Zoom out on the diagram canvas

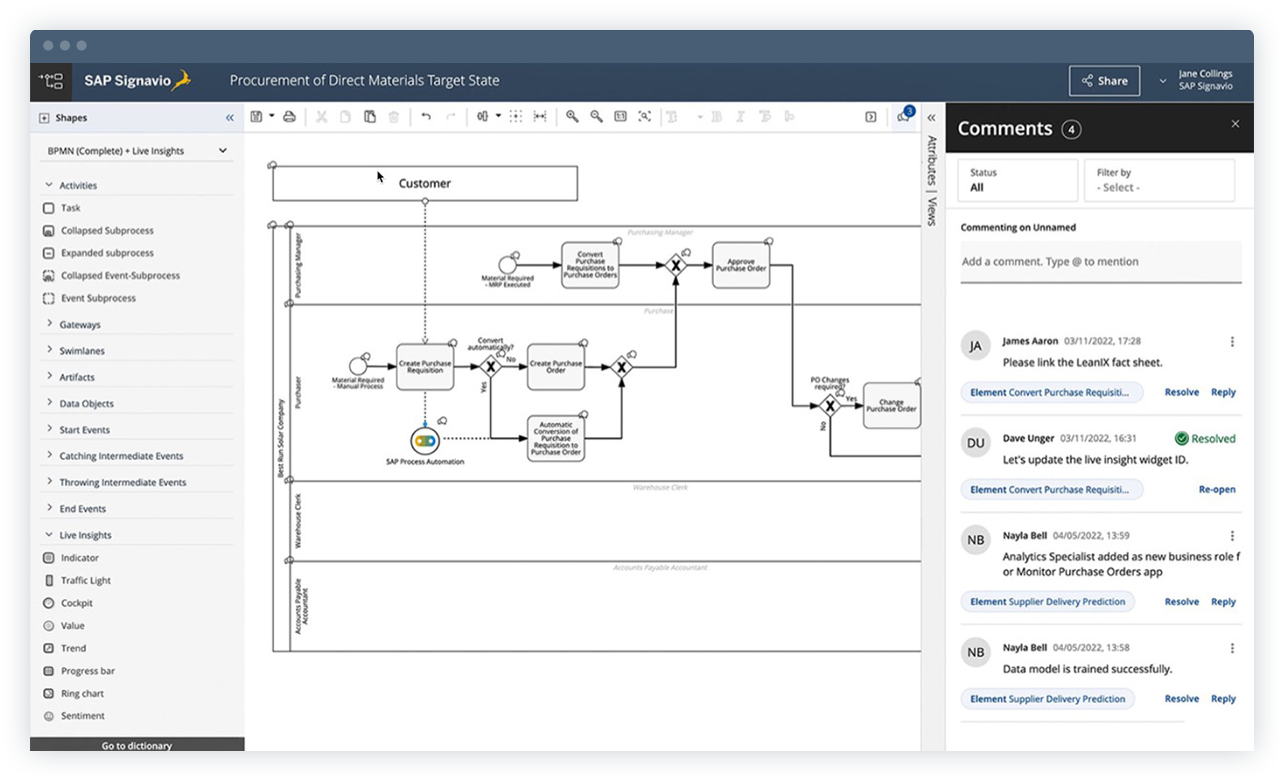coord(597,117)
